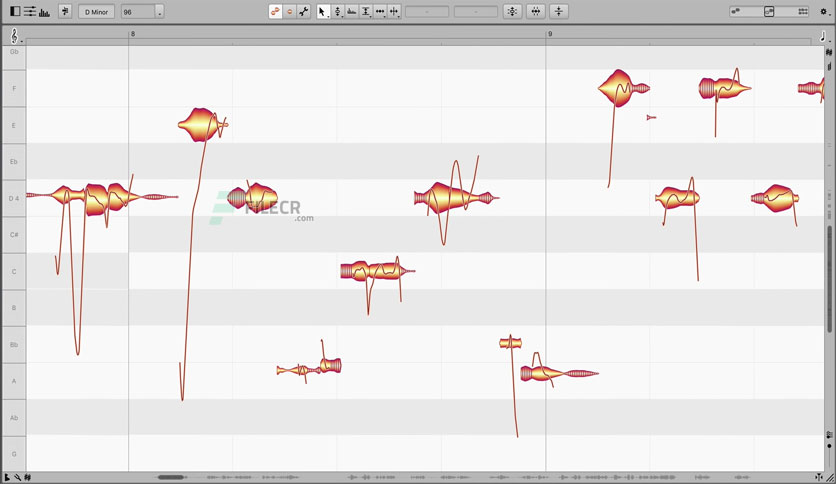Select the note assignment mode icon

(x=275, y=11)
